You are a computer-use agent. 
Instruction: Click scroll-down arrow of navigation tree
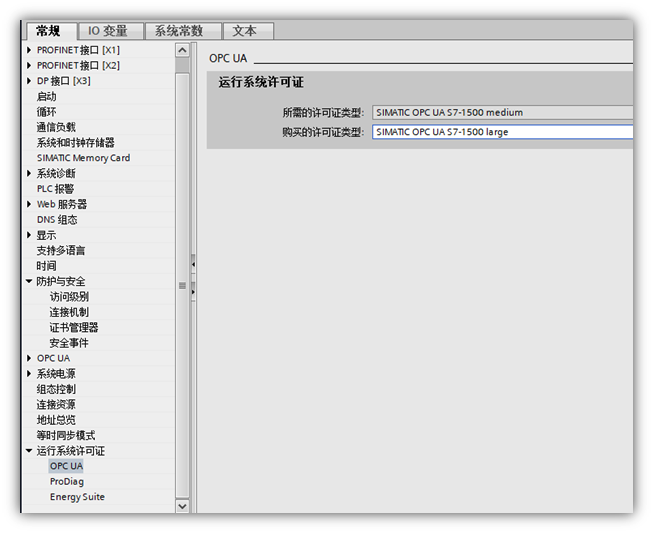coord(182,506)
